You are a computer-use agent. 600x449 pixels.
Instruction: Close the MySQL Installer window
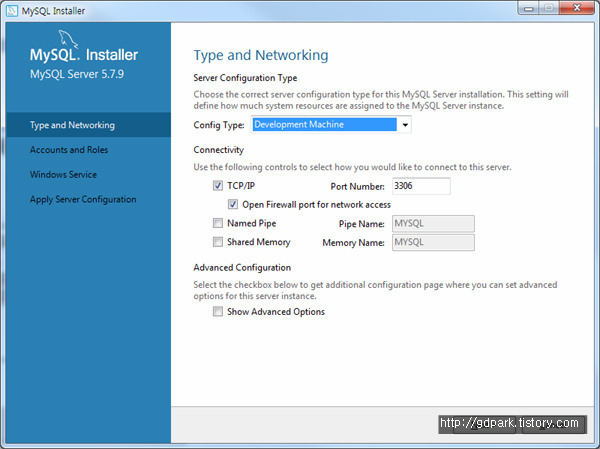(577, 8)
